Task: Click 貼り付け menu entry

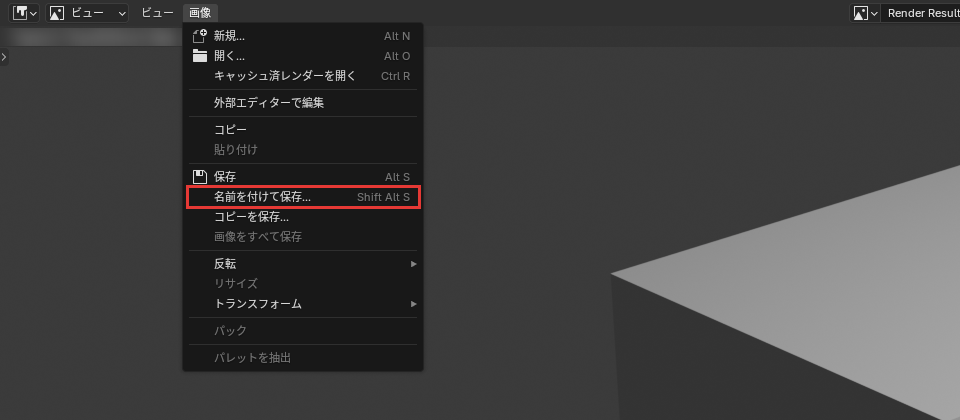Action: point(302,149)
